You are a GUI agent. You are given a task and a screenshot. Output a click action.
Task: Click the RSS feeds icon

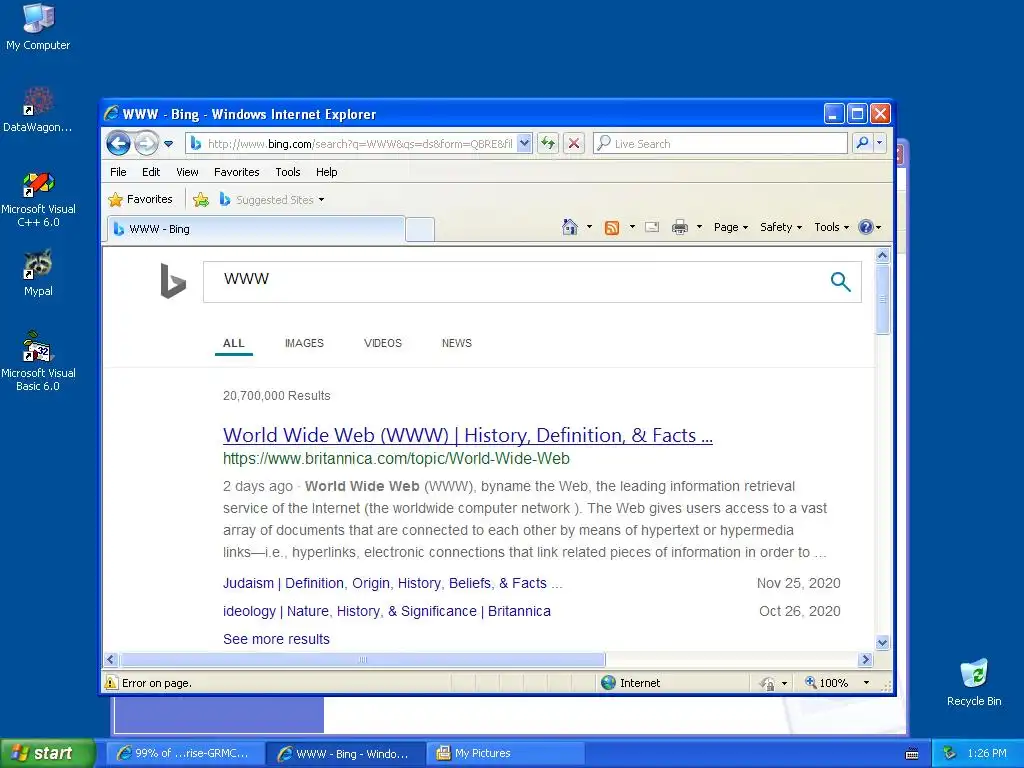[612, 227]
